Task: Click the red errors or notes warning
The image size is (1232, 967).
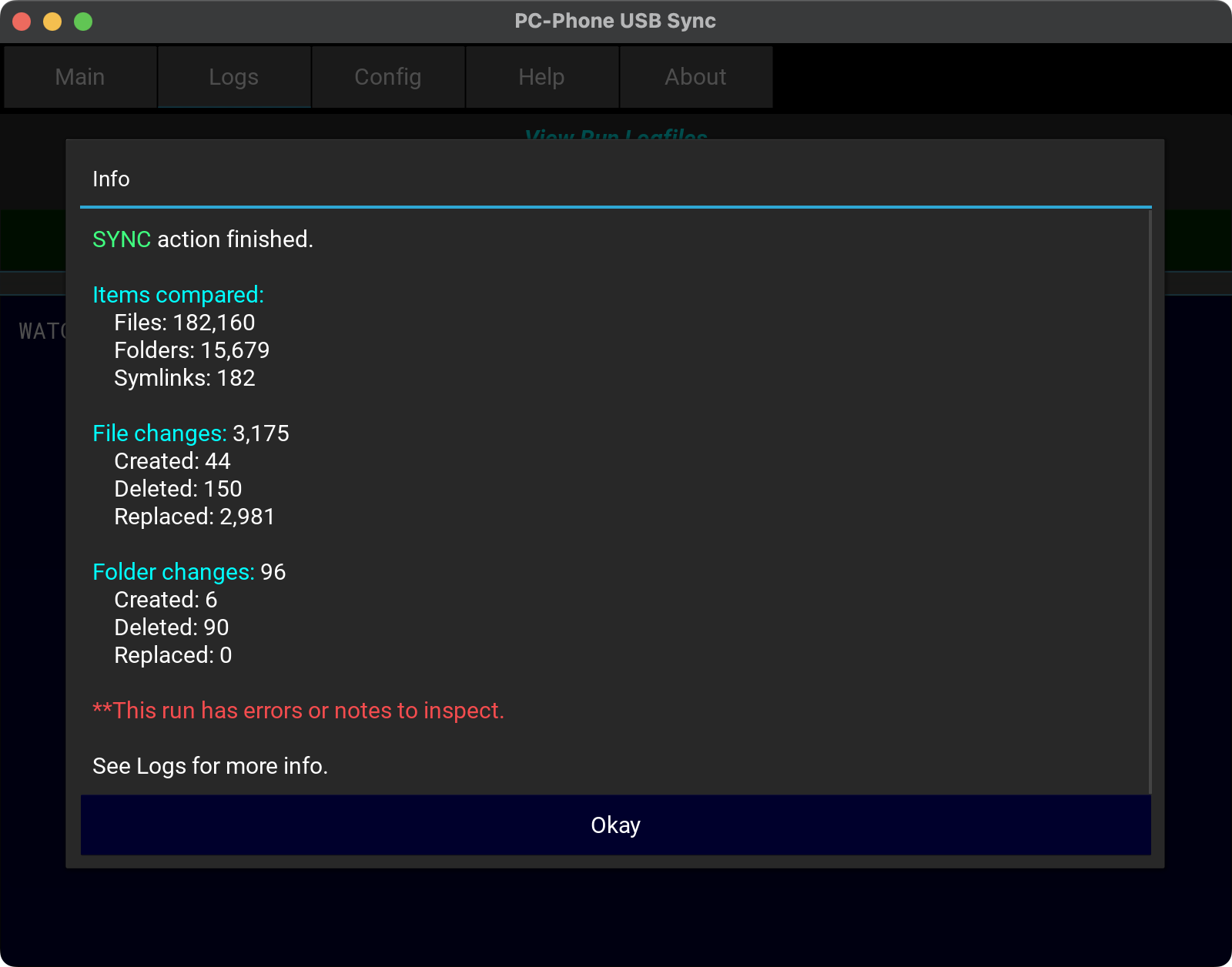Action: (x=298, y=711)
